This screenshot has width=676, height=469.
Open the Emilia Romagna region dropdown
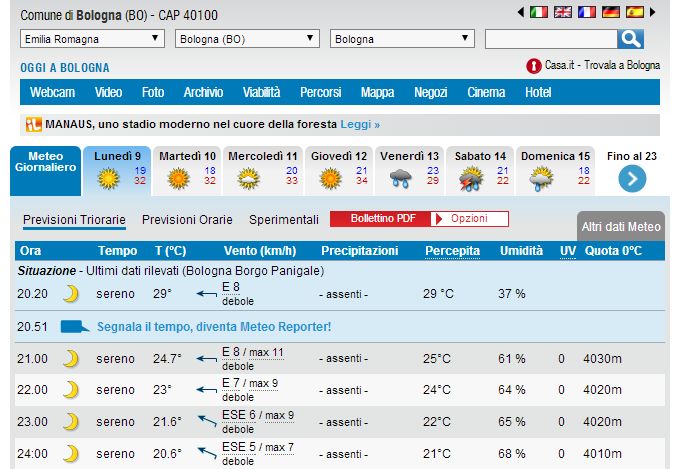pos(92,39)
